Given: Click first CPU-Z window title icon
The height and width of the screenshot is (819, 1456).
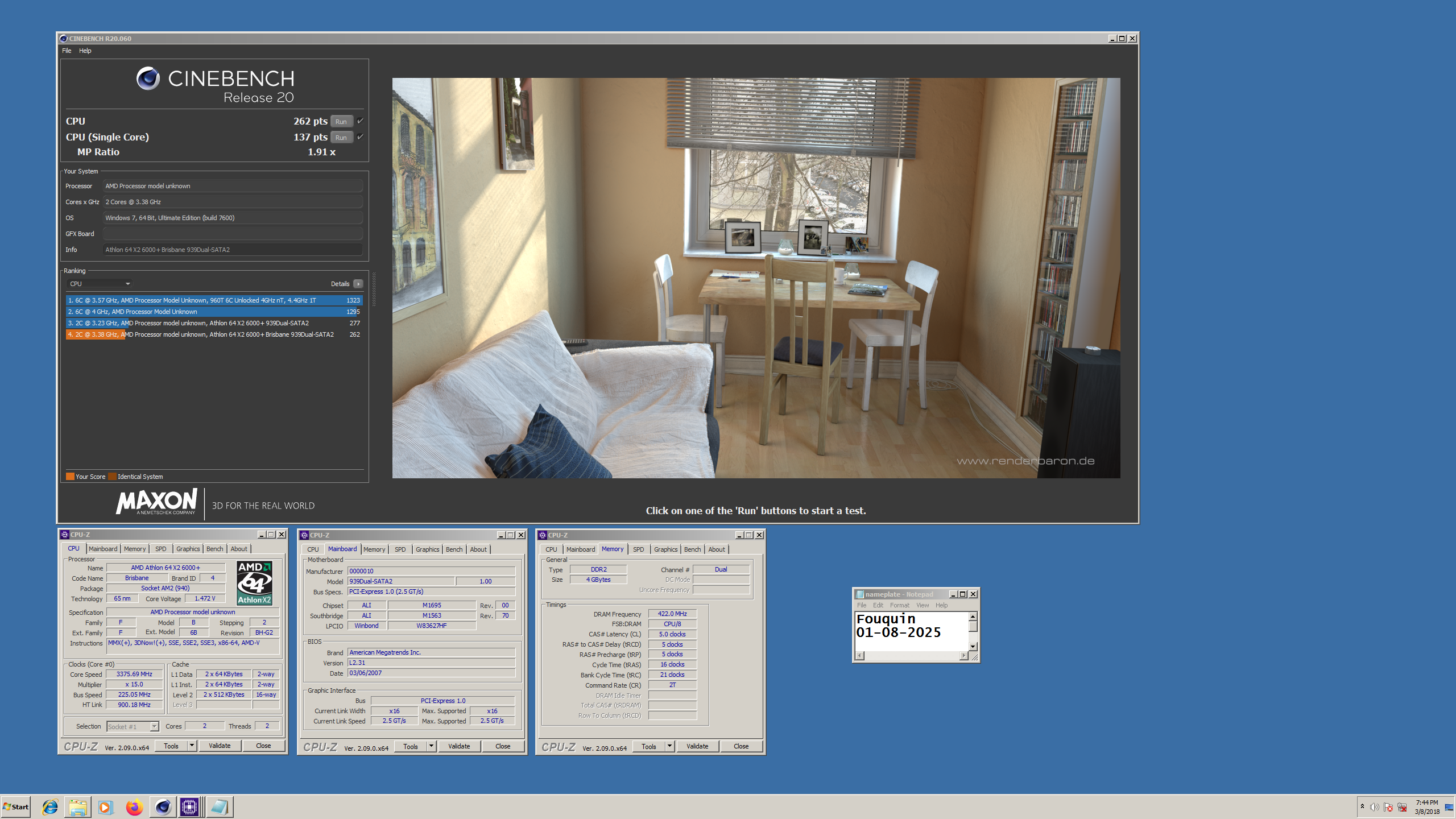Looking at the screenshot, I should click(65, 535).
